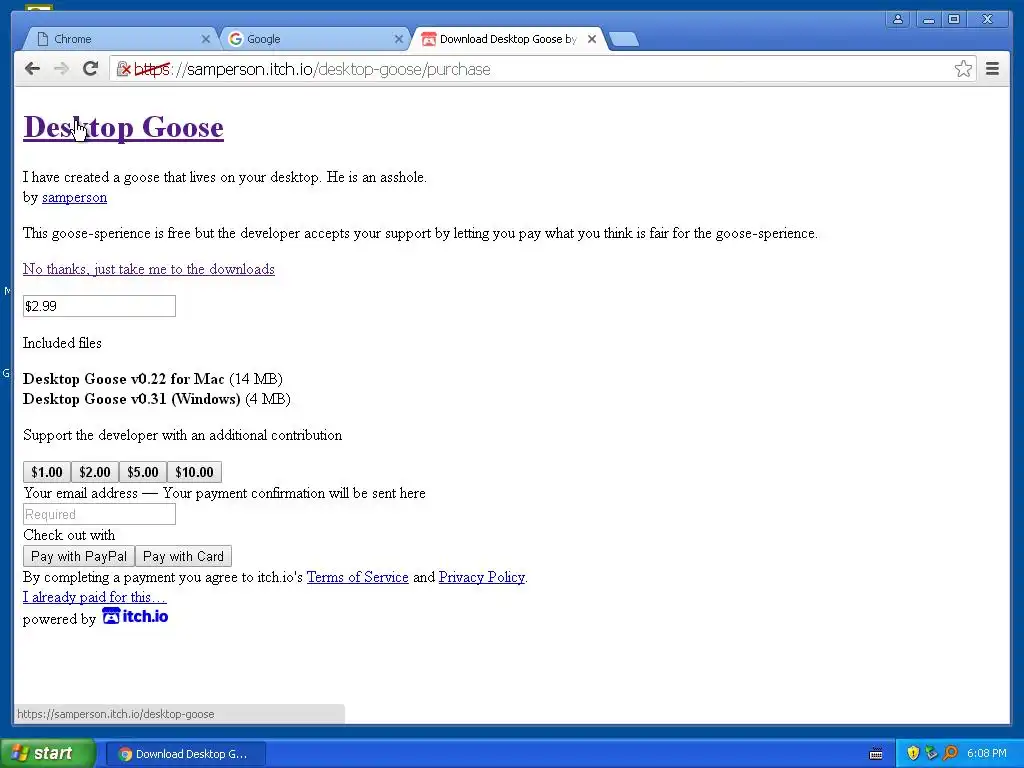Screen dimensions: 1024x768
Task: Maximize the Chrome window
Action: coord(954,20)
